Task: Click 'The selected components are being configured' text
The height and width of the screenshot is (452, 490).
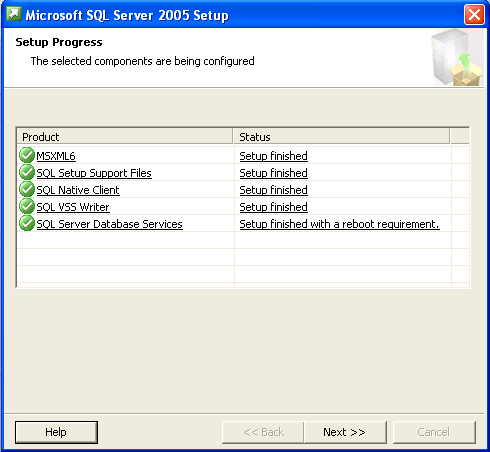Action: [143, 61]
